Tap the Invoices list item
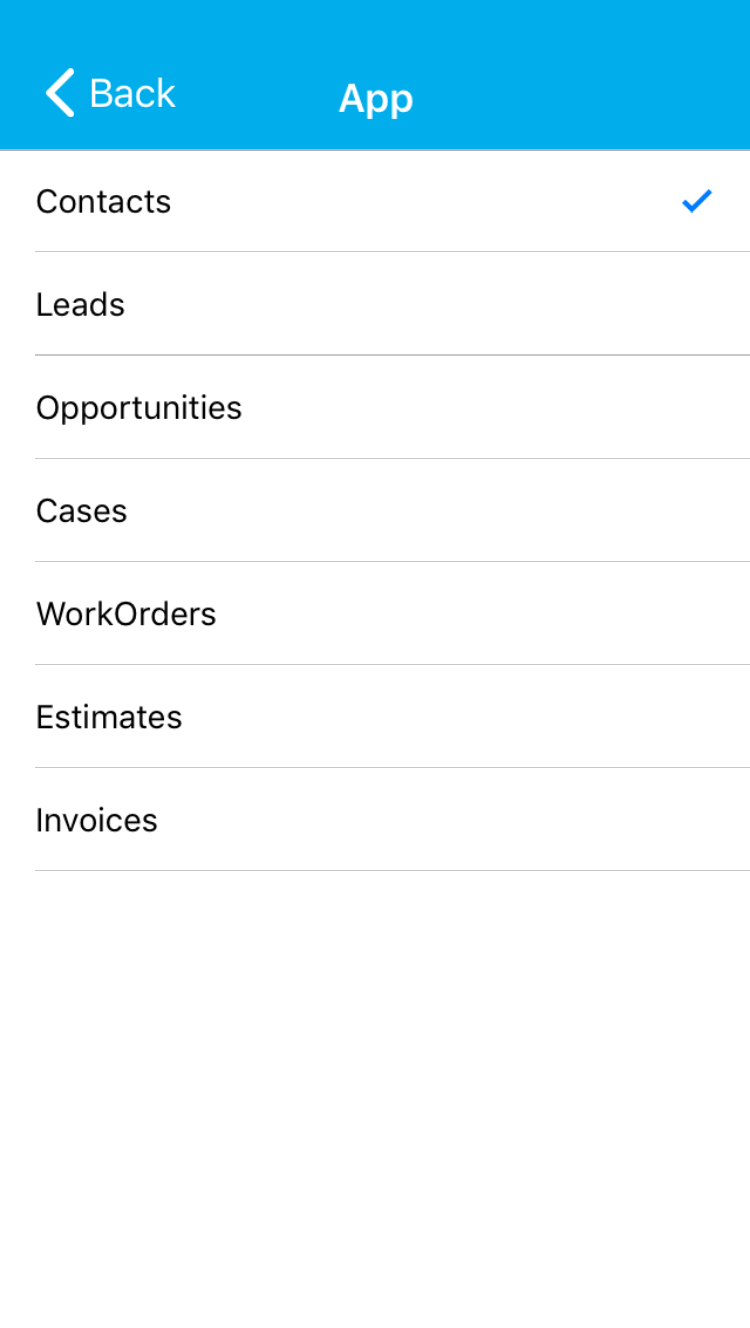This screenshot has width=750, height=1328. [x=375, y=819]
